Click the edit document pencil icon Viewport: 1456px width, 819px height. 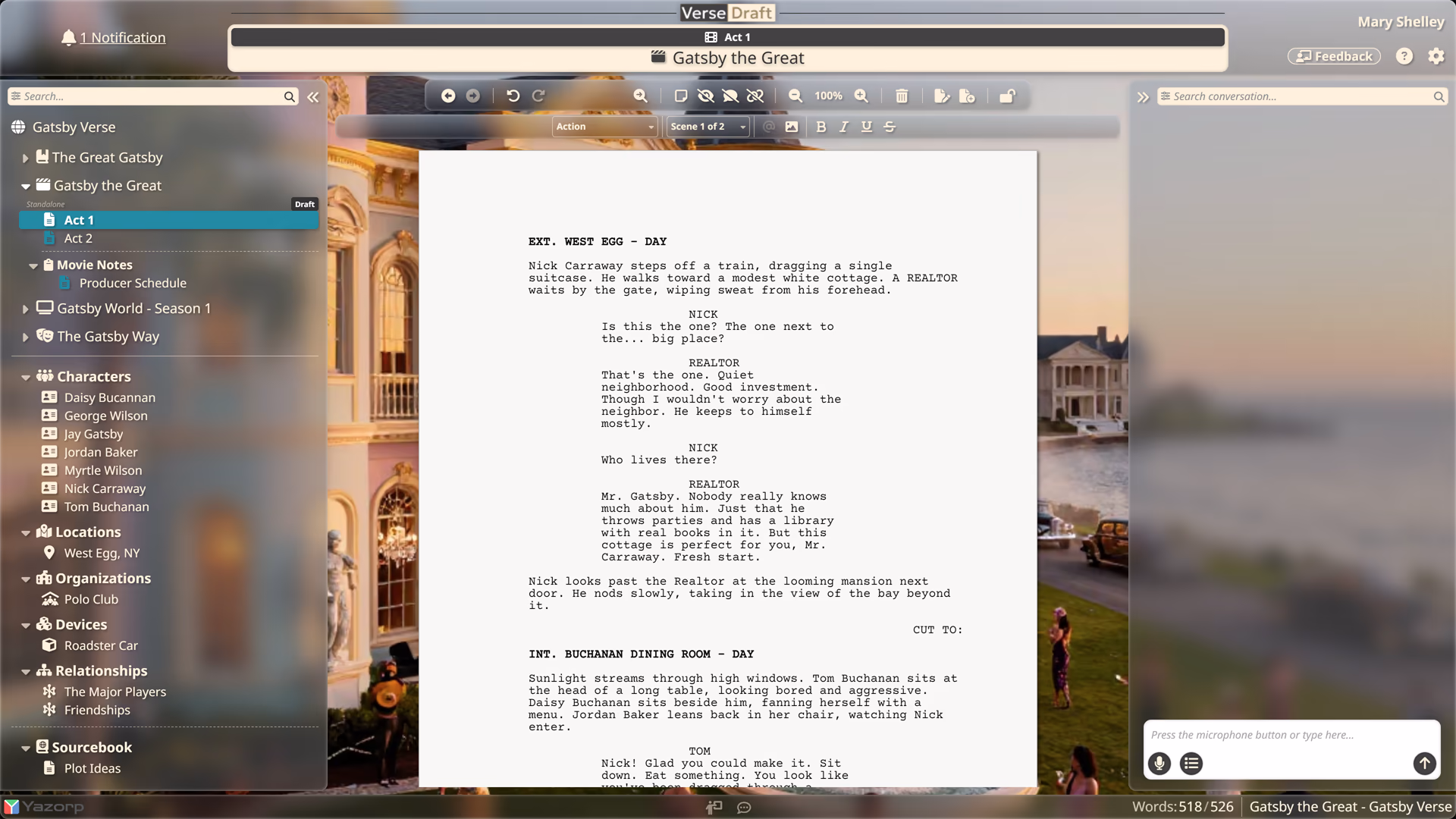click(942, 96)
